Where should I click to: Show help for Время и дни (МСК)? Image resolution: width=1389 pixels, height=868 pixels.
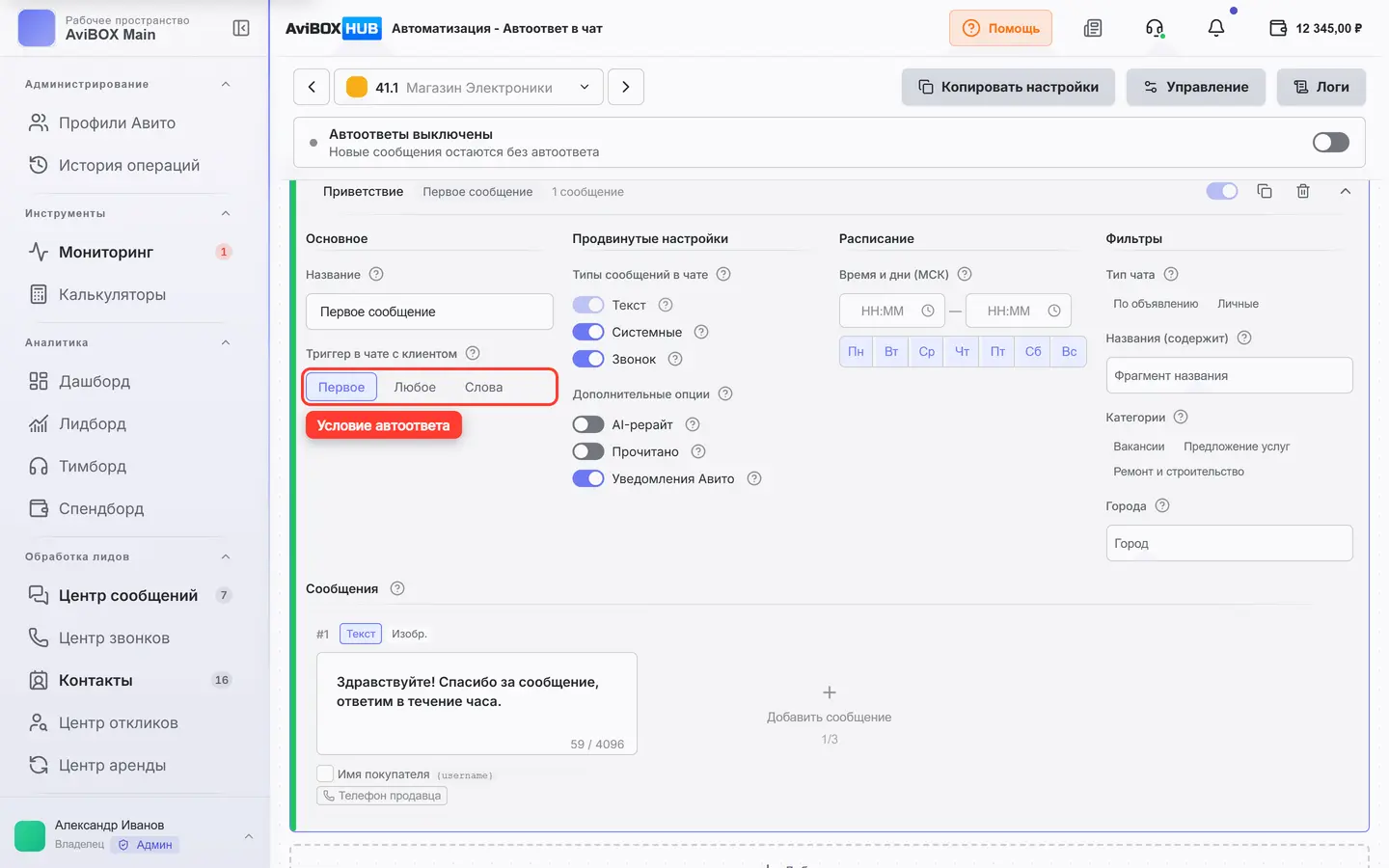coord(965,274)
